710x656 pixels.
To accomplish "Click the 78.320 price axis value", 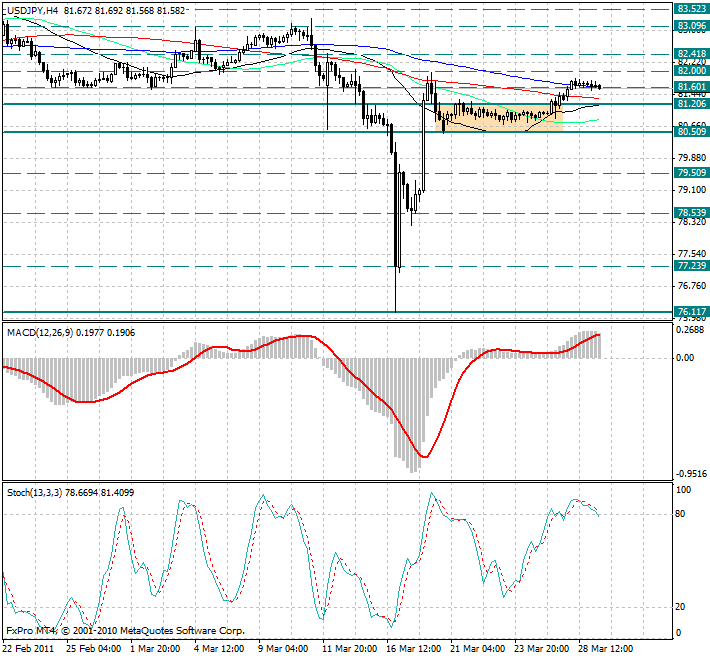I will (x=692, y=222).
